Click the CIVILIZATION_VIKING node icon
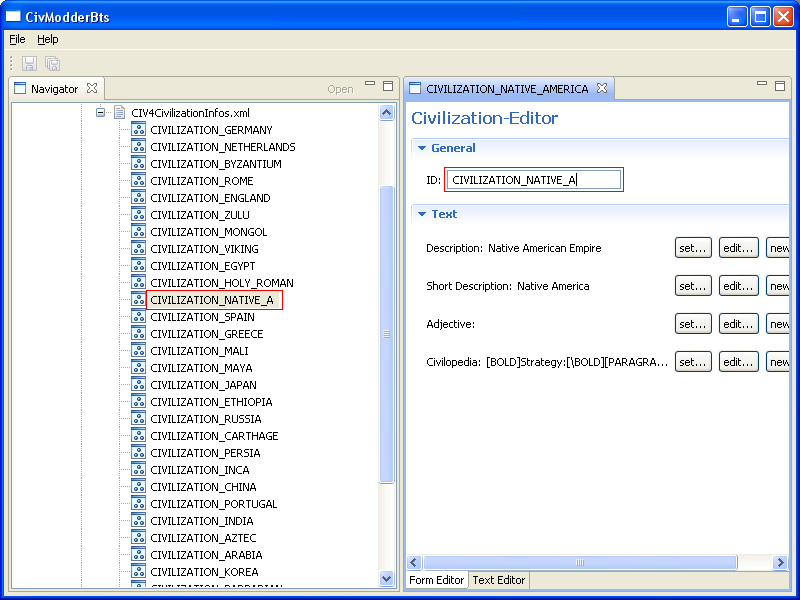The width and height of the screenshot is (800, 600). pyautogui.click(x=138, y=248)
